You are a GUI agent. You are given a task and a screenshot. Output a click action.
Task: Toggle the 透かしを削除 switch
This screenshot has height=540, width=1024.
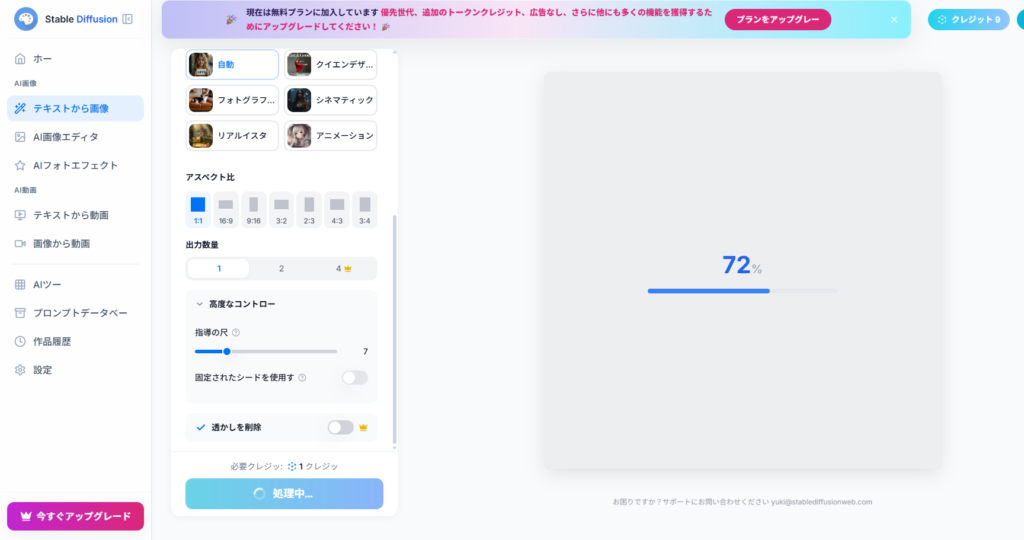point(340,428)
